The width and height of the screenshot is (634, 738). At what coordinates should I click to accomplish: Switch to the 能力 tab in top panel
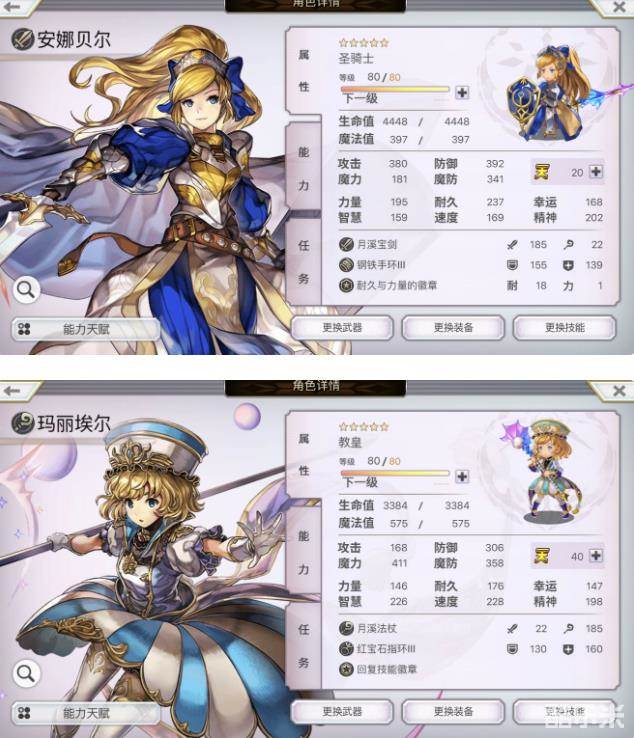pyautogui.click(x=304, y=168)
